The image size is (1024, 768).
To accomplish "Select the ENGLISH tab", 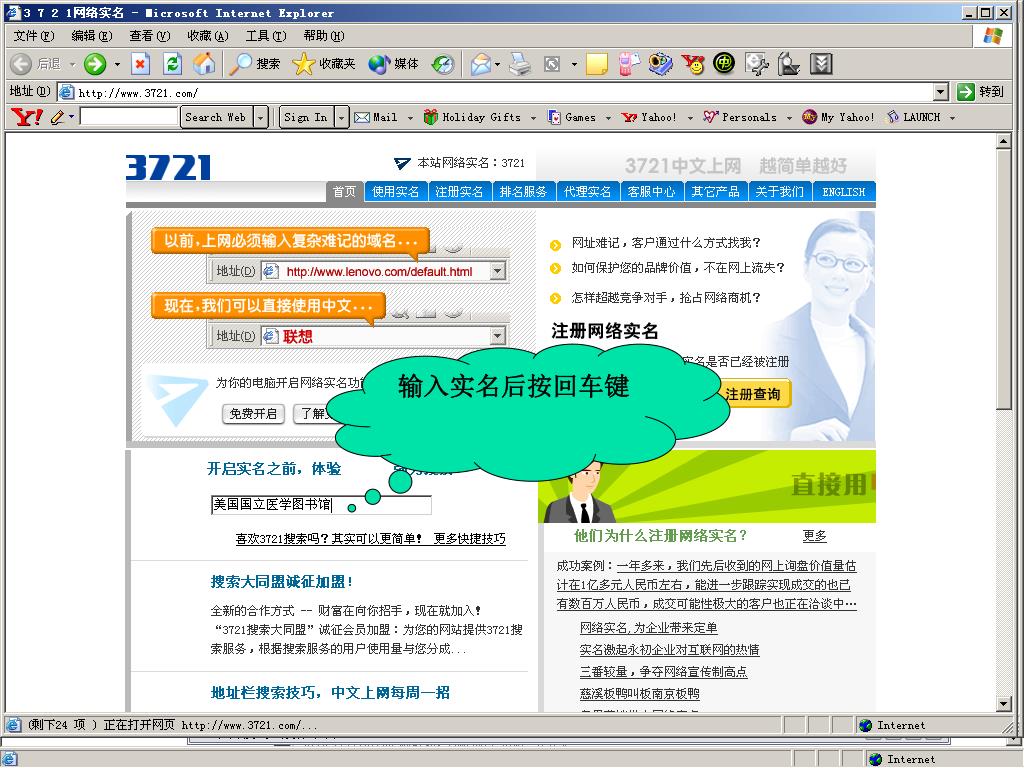I will tap(844, 191).
